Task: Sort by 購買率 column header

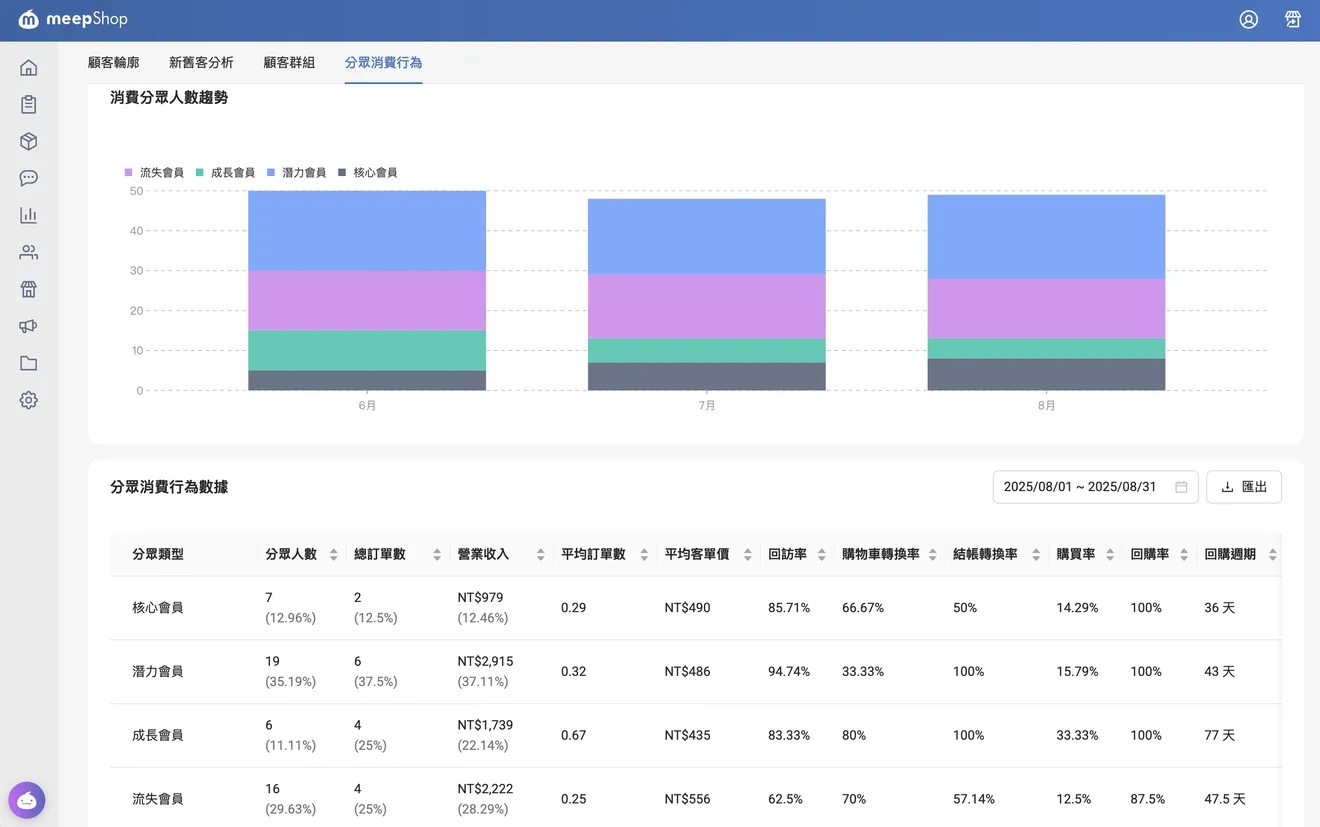Action: pyautogui.click(x=1085, y=554)
